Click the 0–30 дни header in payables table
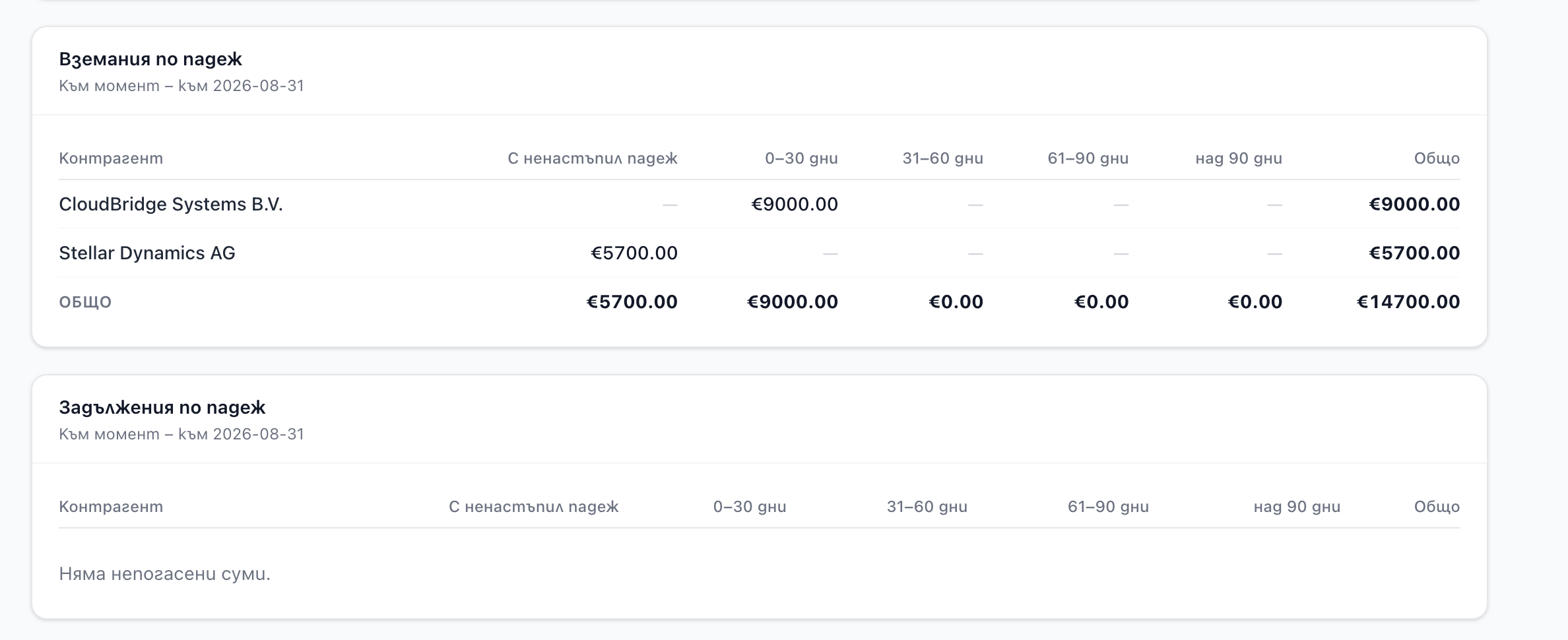This screenshot has width=1568, height=640. (x=750, y=507)
